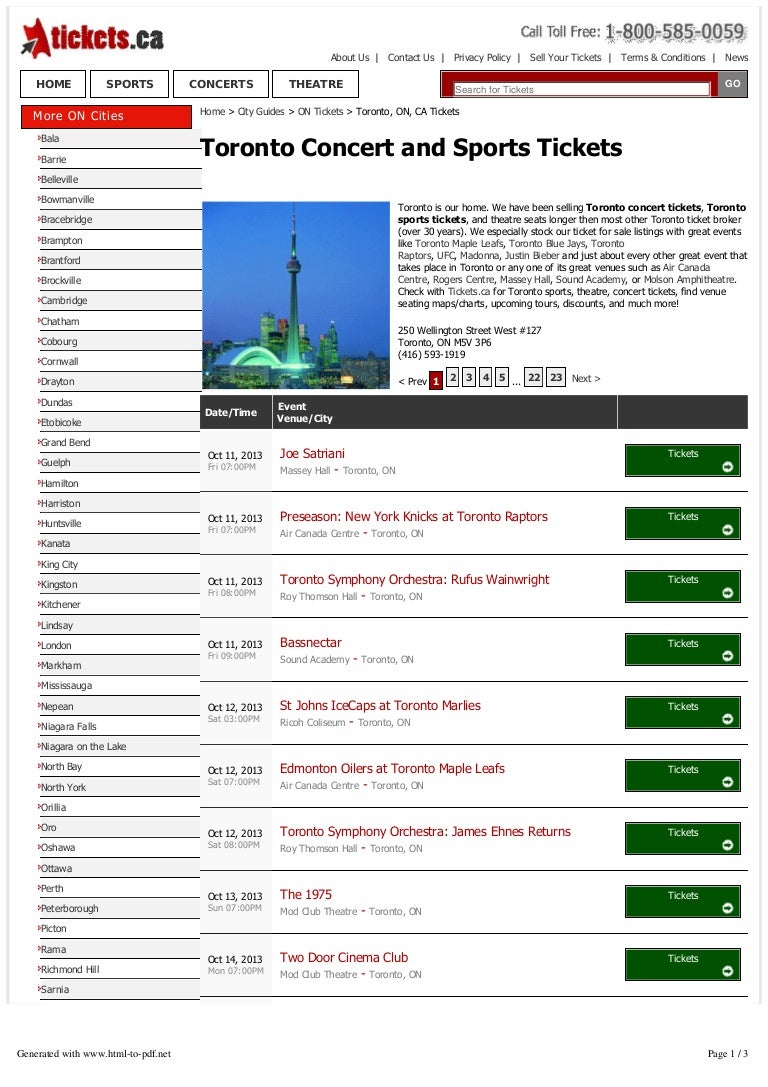Click Tickets button for James Ehnes Returns
Screen dimensions: 768x1087
[x=683, y=839]
